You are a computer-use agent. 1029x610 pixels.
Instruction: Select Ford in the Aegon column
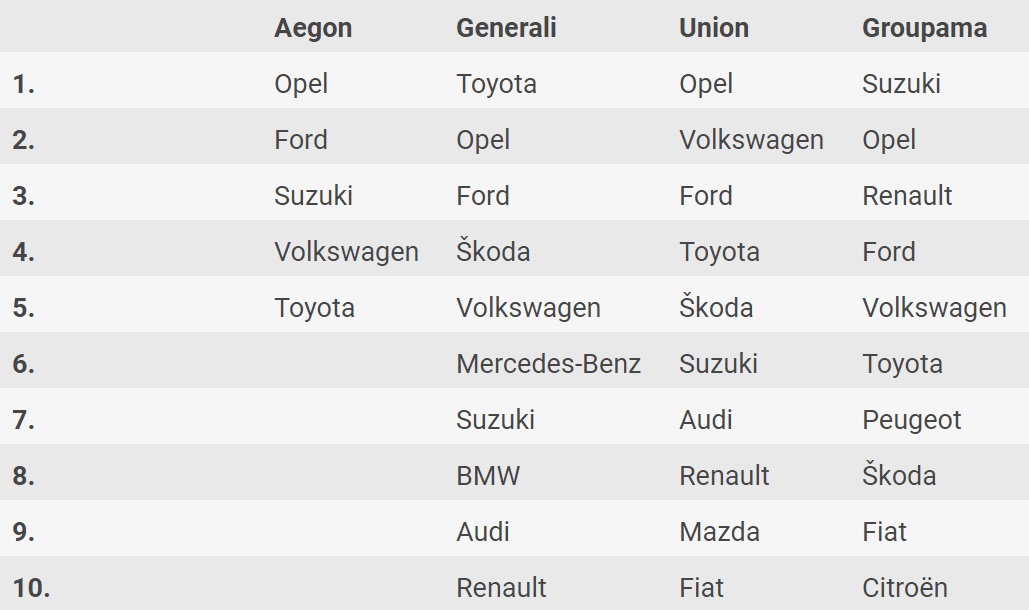(x=300, y=140)
